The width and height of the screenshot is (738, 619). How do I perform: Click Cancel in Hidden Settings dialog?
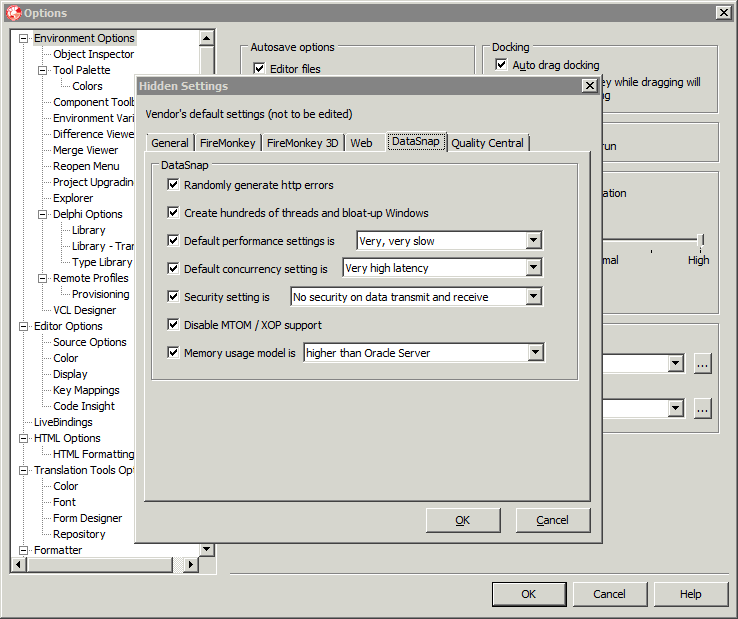click(553, 520)
